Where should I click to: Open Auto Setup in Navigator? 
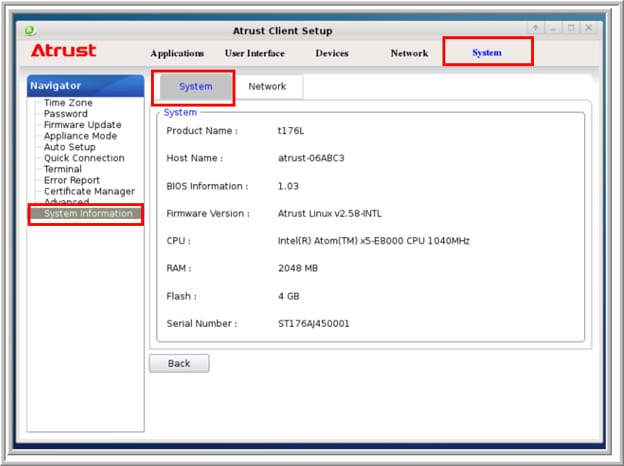click(x=70, y=147)
